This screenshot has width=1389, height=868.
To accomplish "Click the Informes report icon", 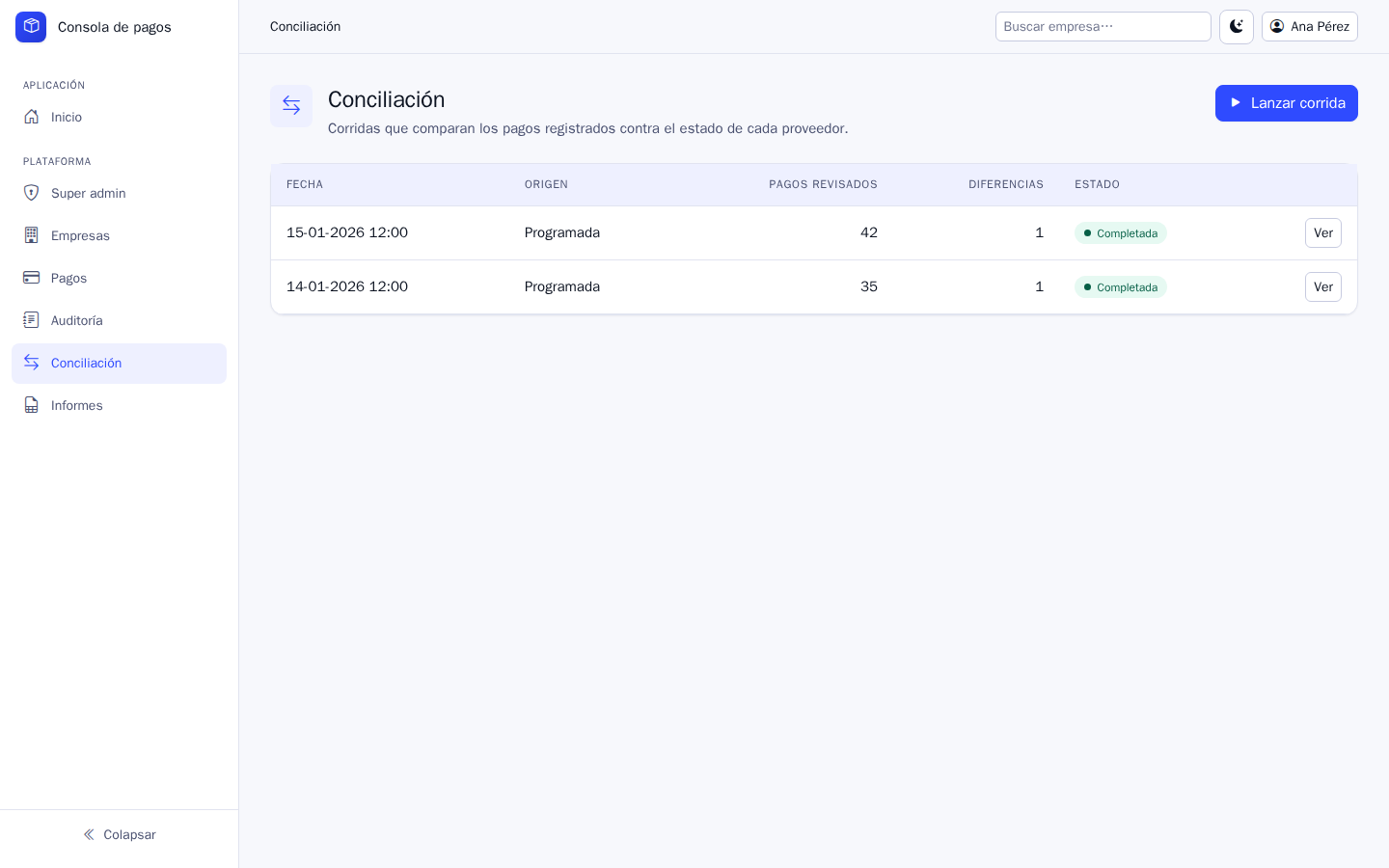I will 32,405.
